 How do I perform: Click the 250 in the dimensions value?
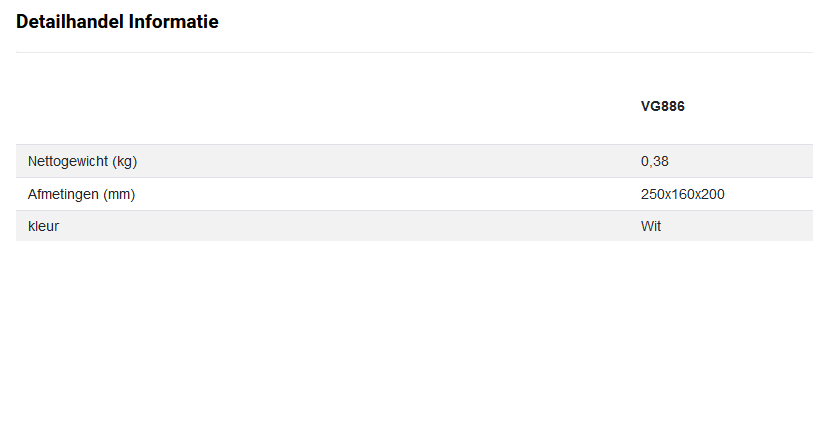pos(653,194)
